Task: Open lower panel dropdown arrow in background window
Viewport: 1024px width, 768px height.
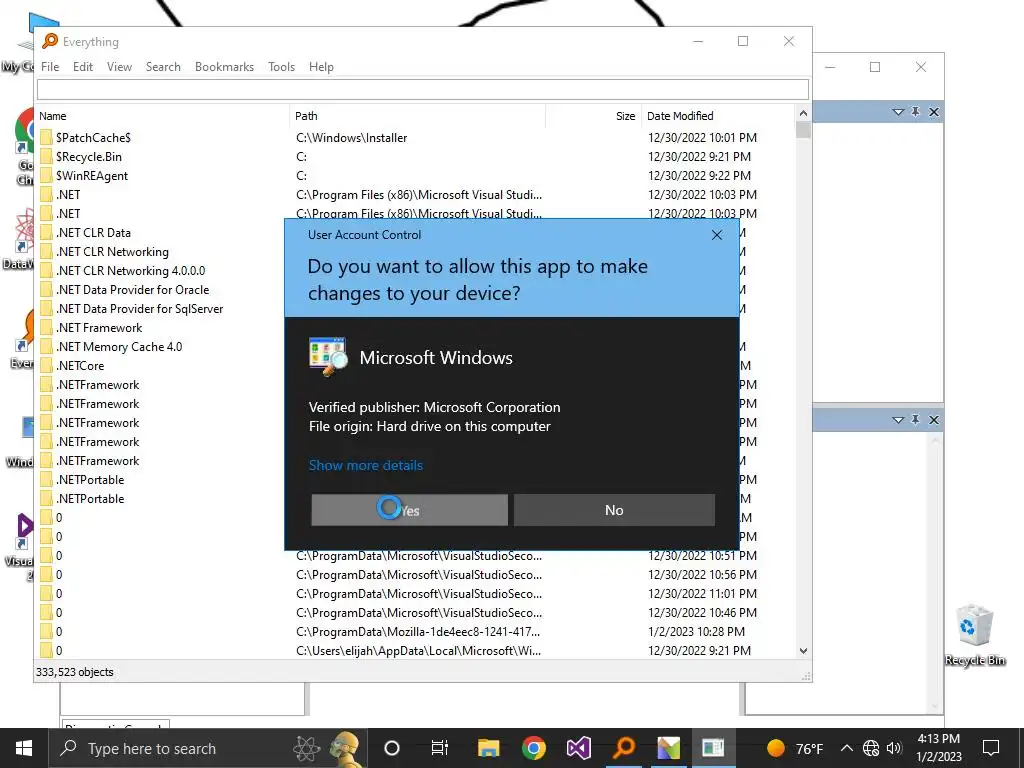Action: coord(898,419)
